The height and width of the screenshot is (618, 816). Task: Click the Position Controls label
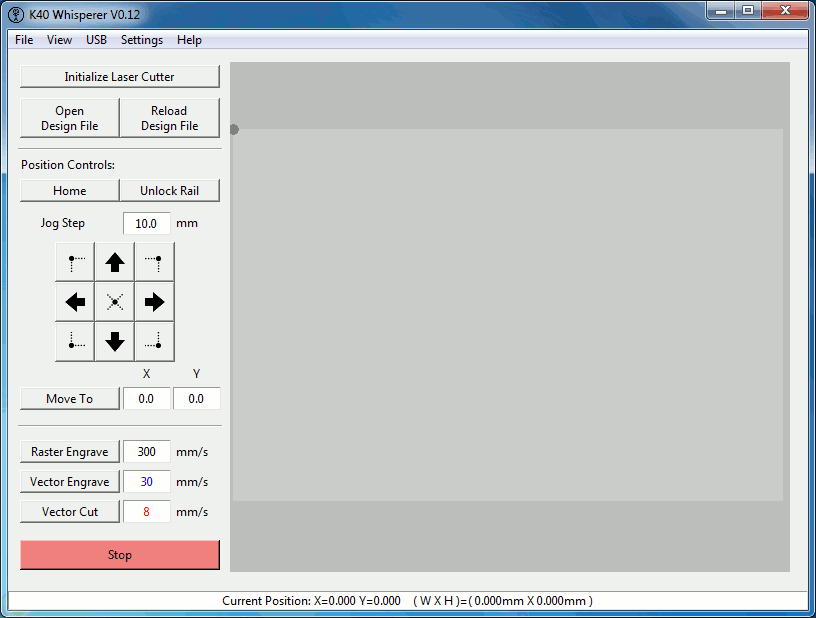[x=68, y=165]
